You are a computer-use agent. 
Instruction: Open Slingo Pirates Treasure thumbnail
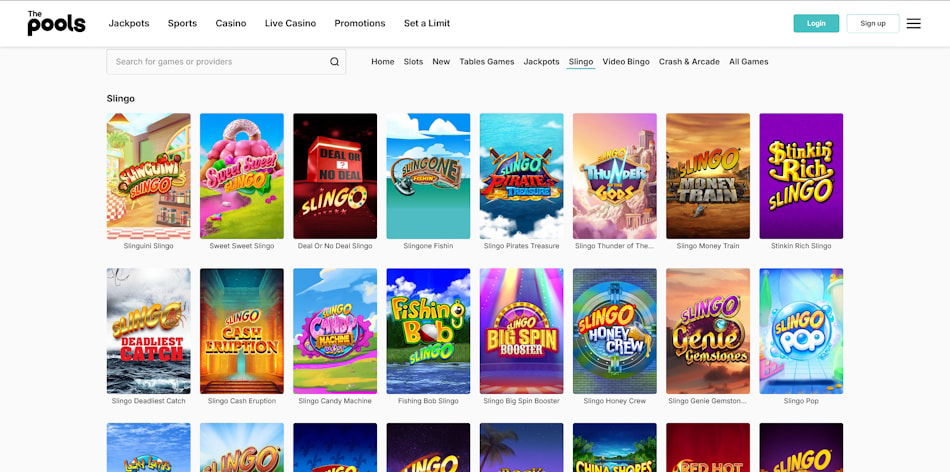point(522,176)
